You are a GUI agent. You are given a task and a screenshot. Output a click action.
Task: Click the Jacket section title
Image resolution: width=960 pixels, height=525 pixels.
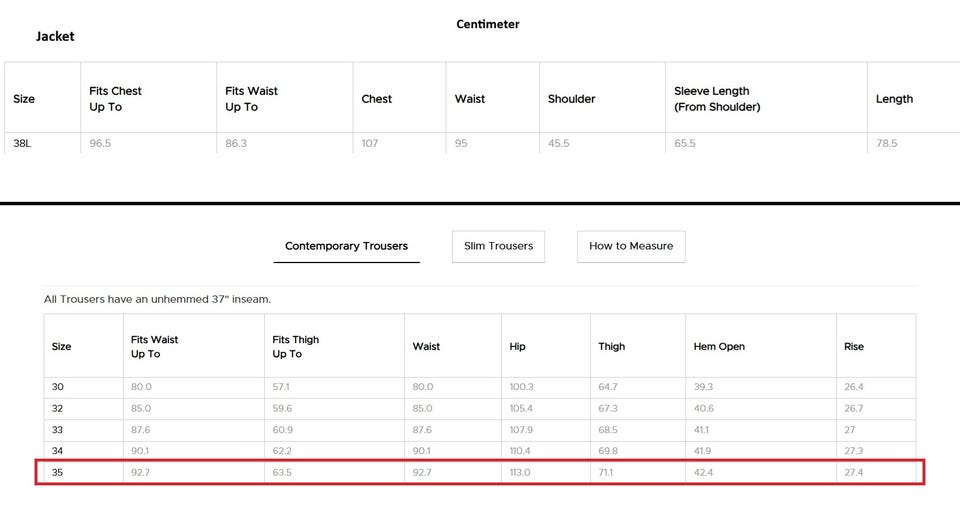[55, 36]
